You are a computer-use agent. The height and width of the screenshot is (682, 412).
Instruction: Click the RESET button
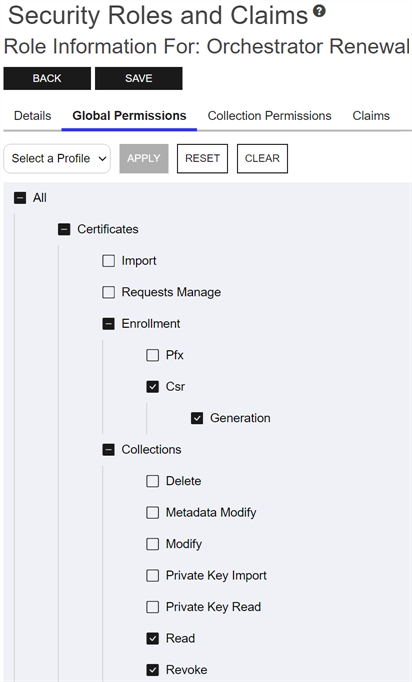(202, 158)
